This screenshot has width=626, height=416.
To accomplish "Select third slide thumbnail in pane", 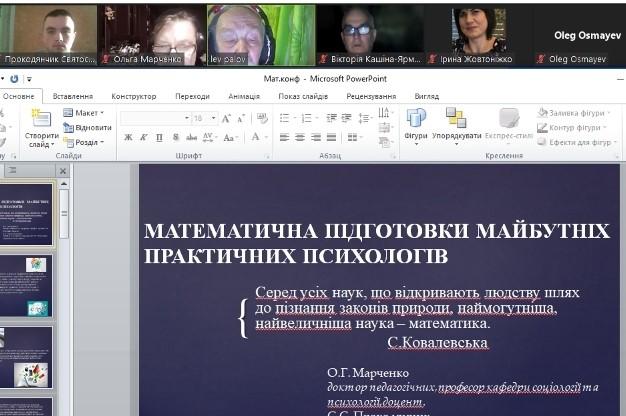I will (26, 357).
